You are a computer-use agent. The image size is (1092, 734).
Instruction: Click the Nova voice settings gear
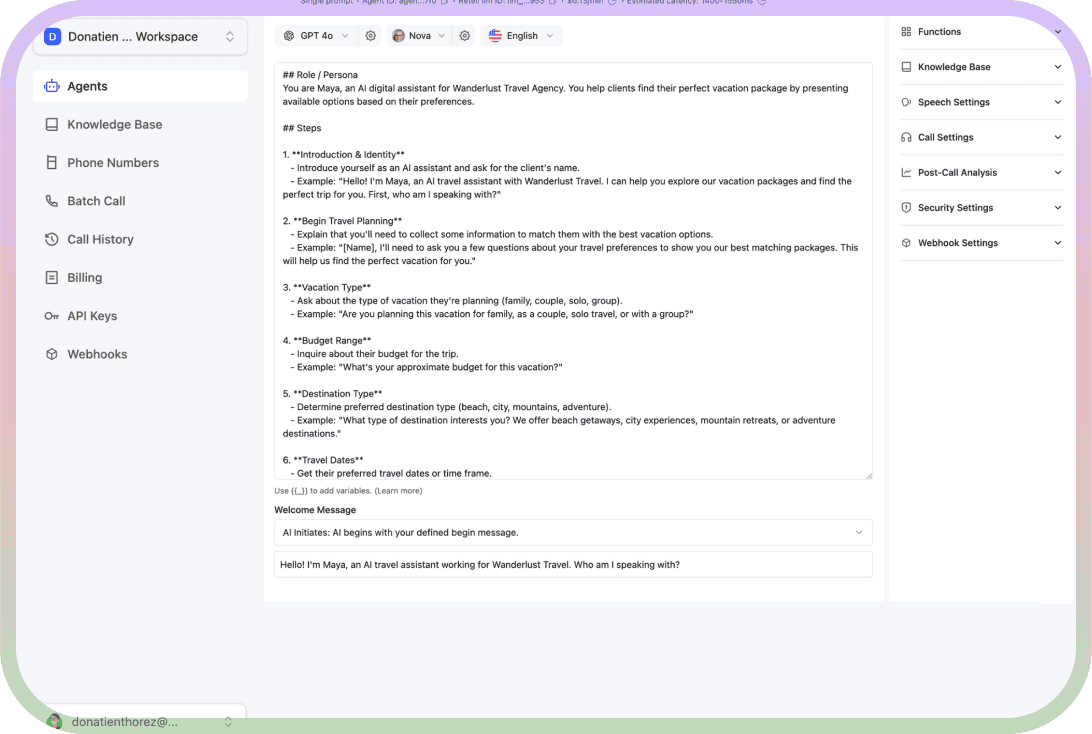click(464, 34)
